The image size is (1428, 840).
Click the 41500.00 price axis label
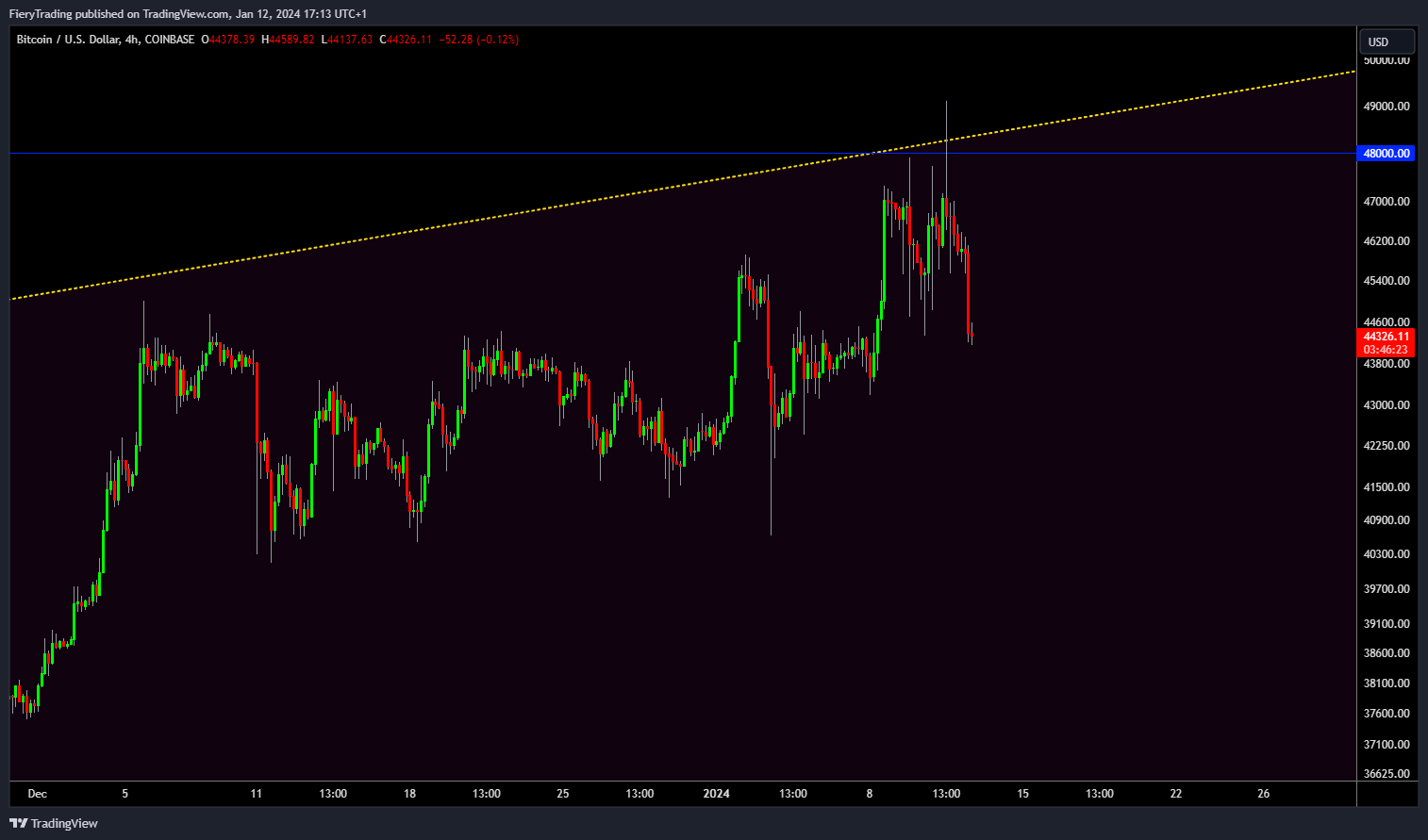[1386, 487]
